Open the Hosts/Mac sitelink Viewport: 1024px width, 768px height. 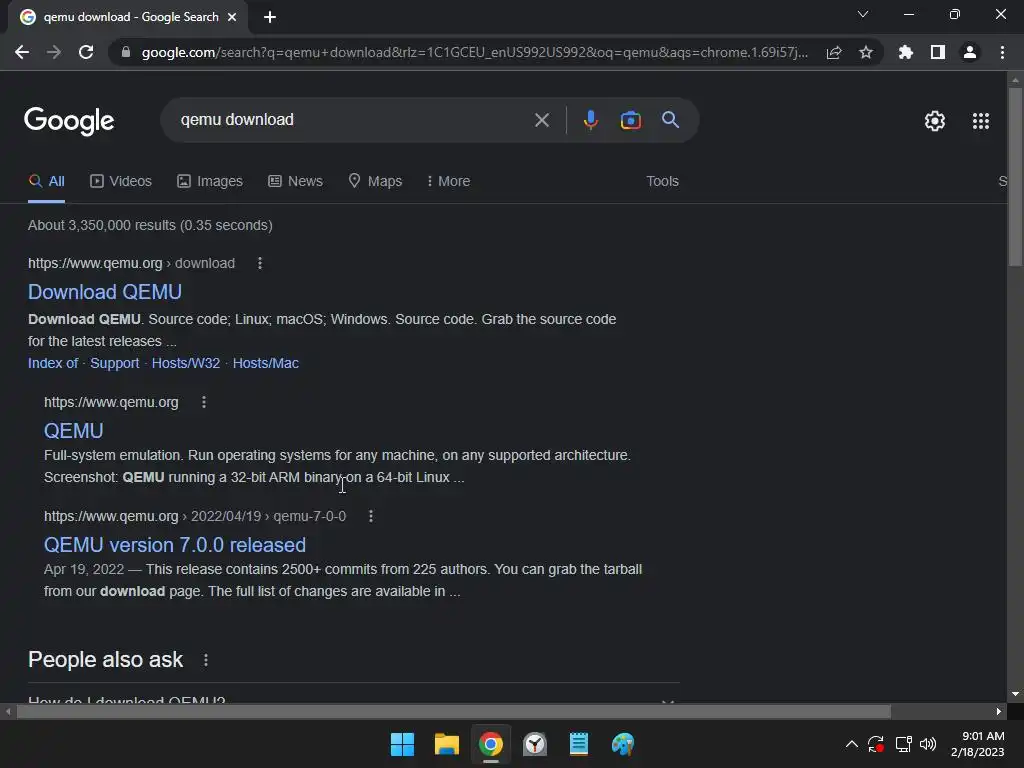point(266,363)
